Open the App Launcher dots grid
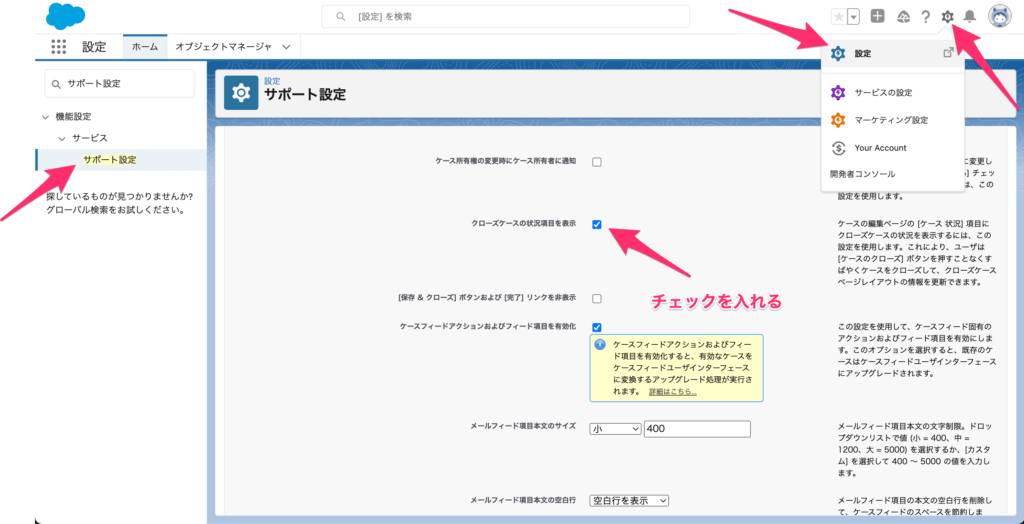This screenshot has height=524, width=1024. (x=59, y=47)
